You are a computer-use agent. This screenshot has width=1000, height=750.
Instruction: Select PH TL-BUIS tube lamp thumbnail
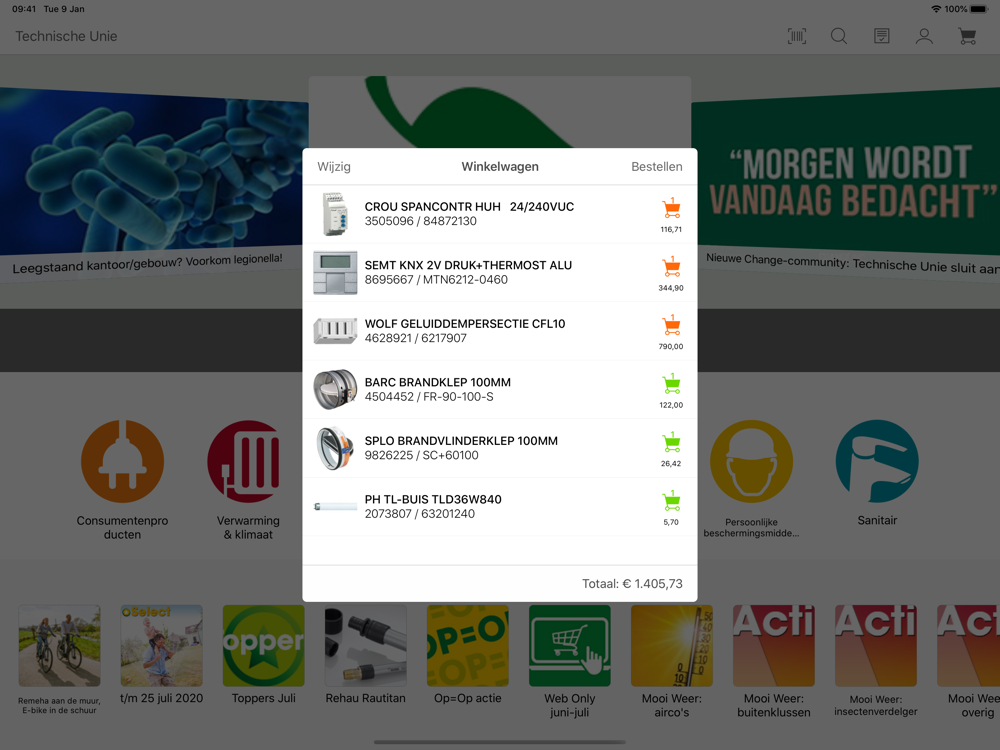coord(335,507)
